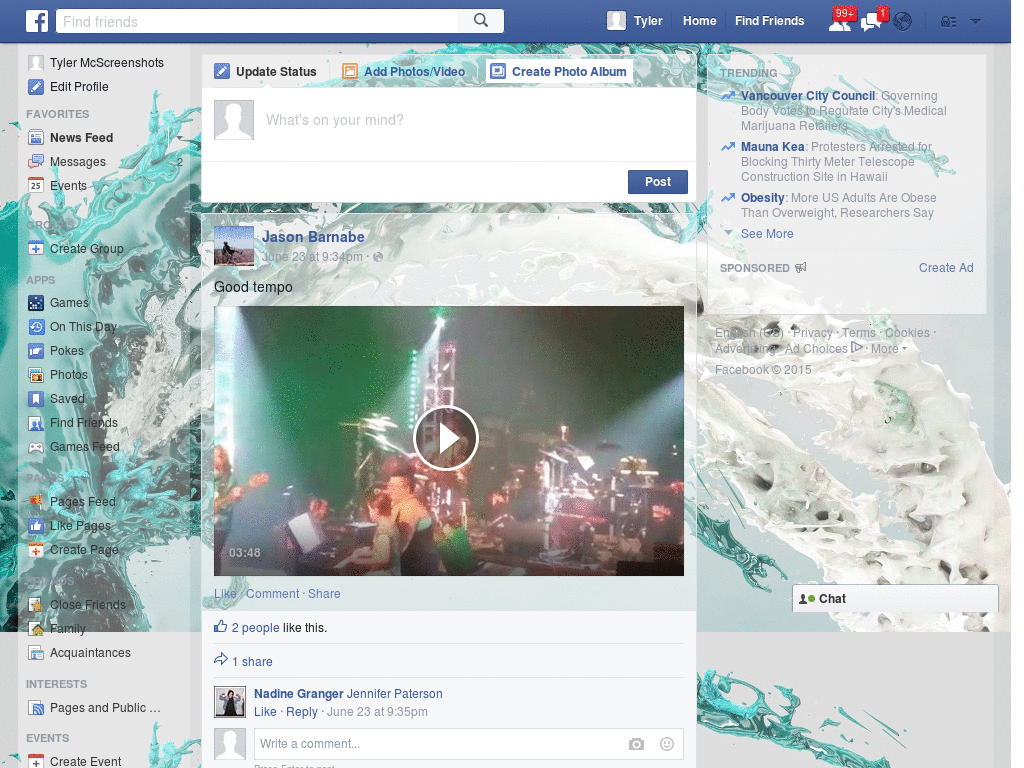This screenshot has width=1024, height=768.
Task: Open Jason Barnabe profile link
Action: pos(313,237)
